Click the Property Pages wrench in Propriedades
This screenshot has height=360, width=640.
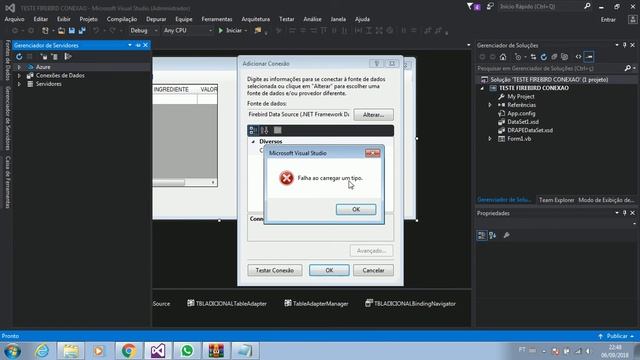pos(507,235)
